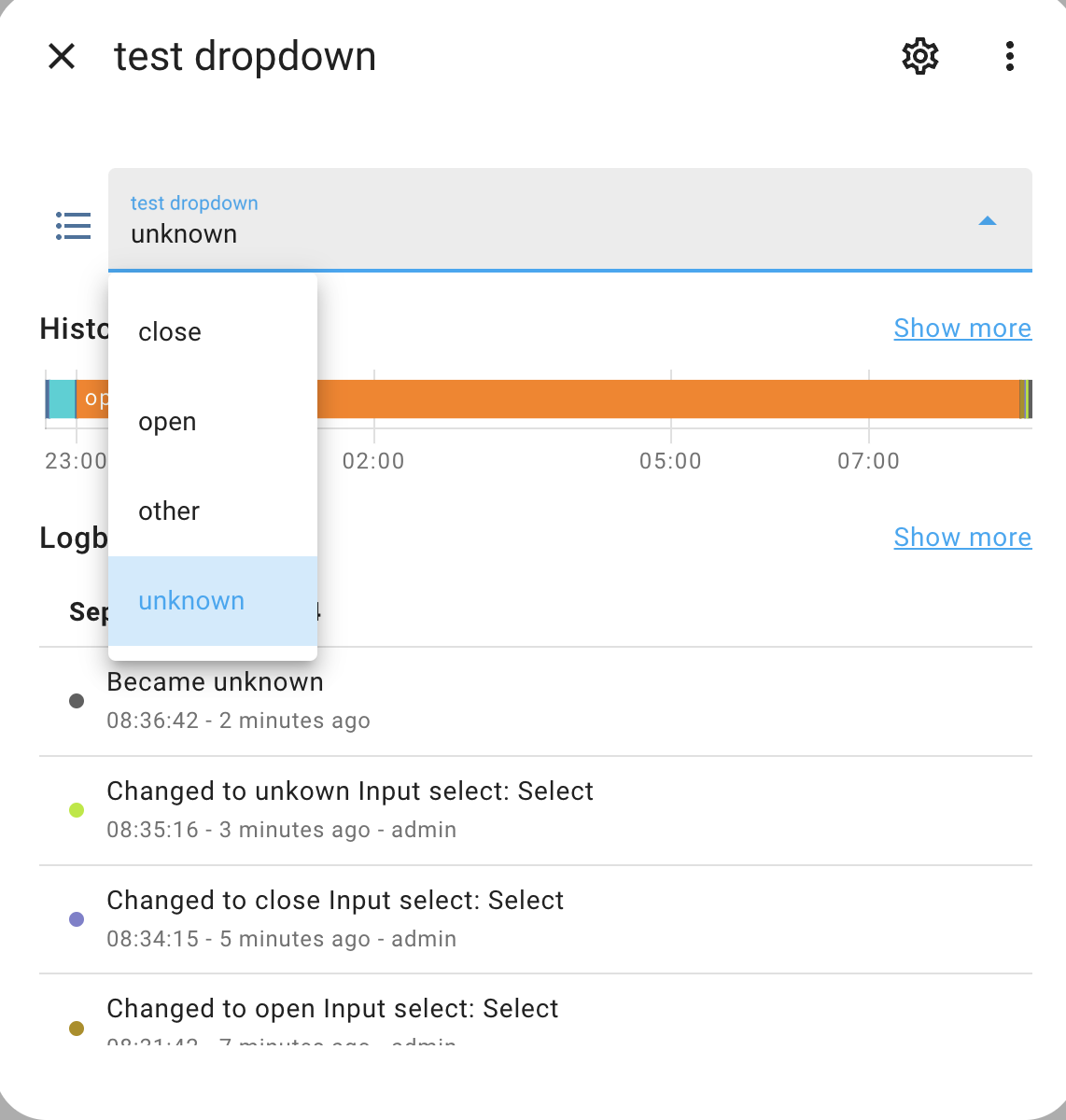The height and width of the screenshot is (1120, 1066).
Task: Click the Became unknown logbook entry
Action: click(216, 681)
